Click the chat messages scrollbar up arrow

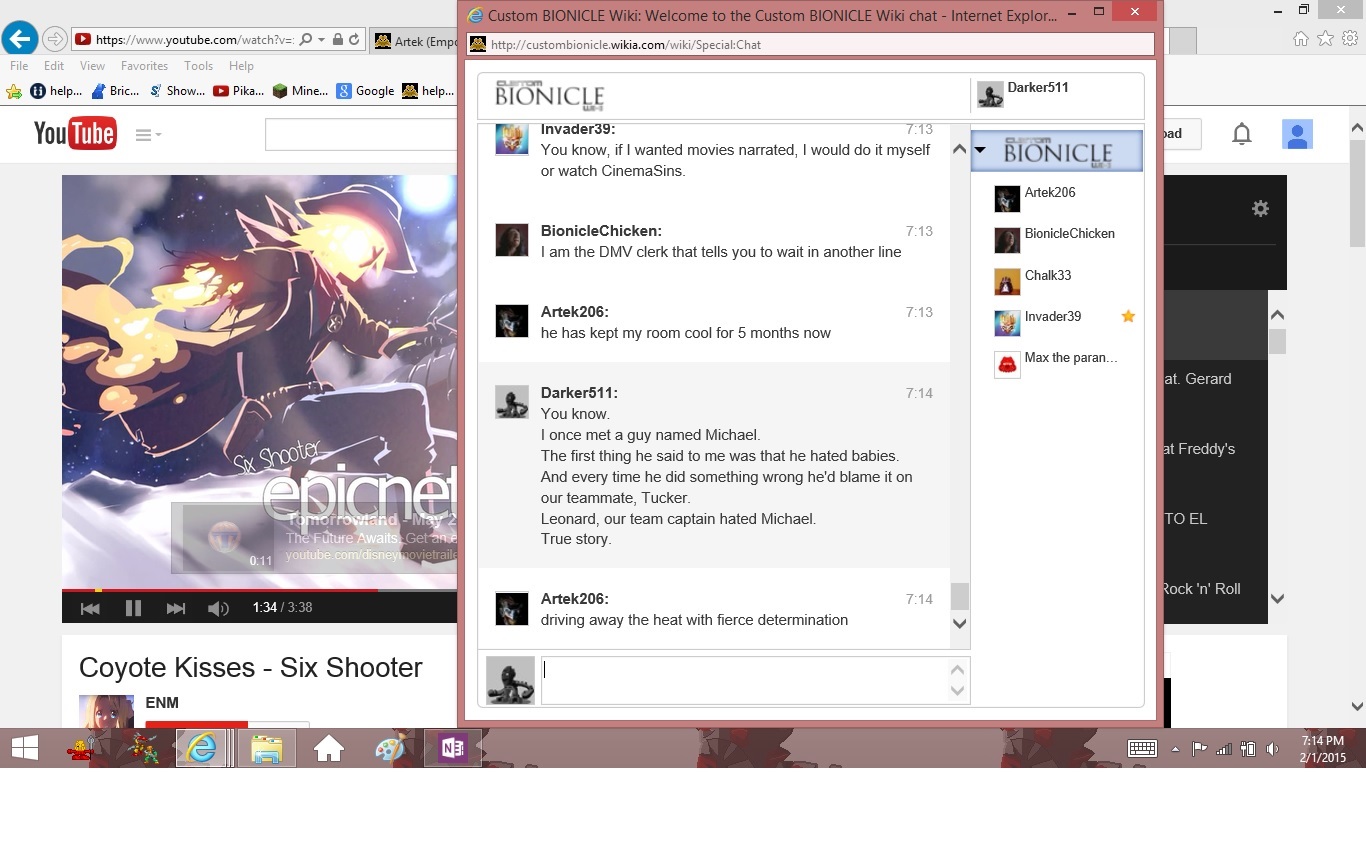pyautogui.click(x=959, y=149)
